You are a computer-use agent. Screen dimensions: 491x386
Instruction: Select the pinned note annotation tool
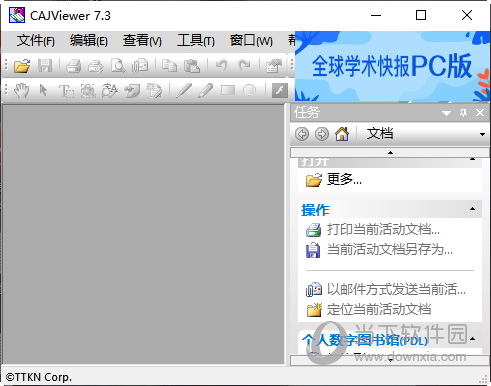[132, 90]
